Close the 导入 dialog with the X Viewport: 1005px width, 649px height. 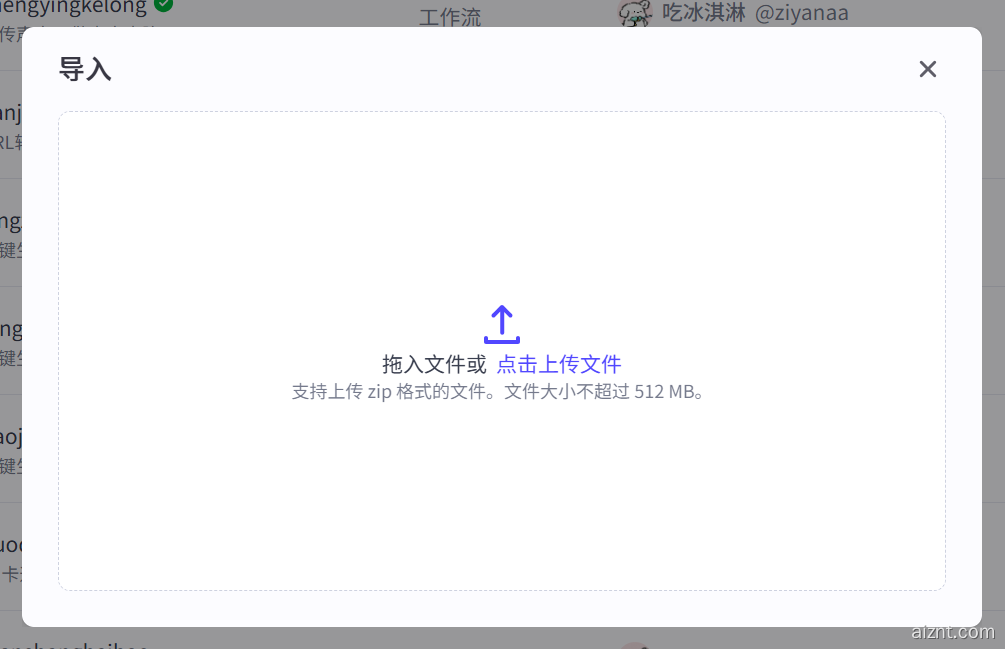(x=927, y=69)
